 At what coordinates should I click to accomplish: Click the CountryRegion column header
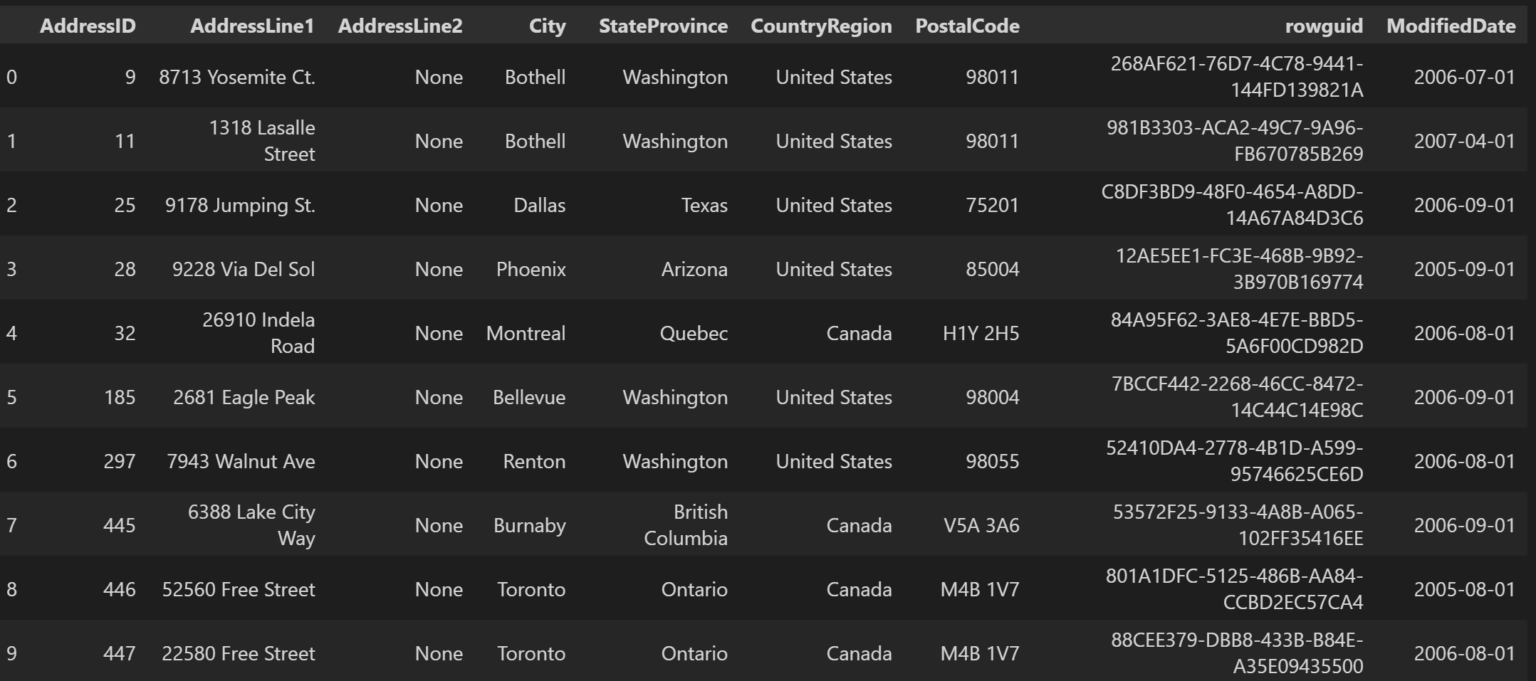(x=821, y=27)
